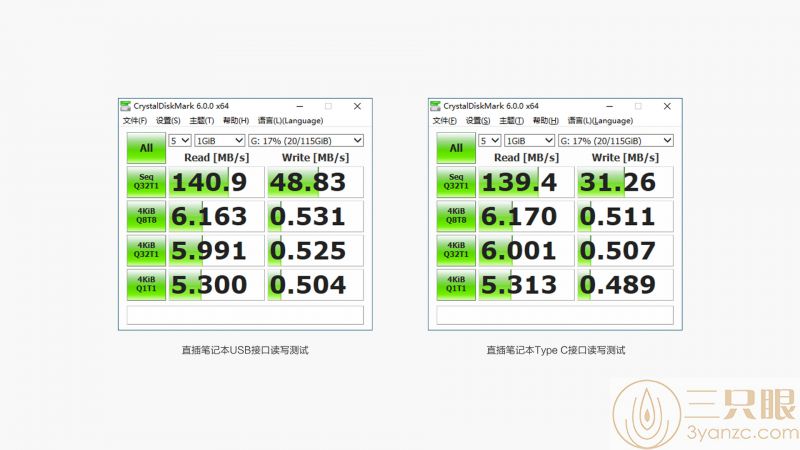Minimize the right CrystalDiskMark window
The width and height of the screenshot is (800, 450).
click(610, 106)
